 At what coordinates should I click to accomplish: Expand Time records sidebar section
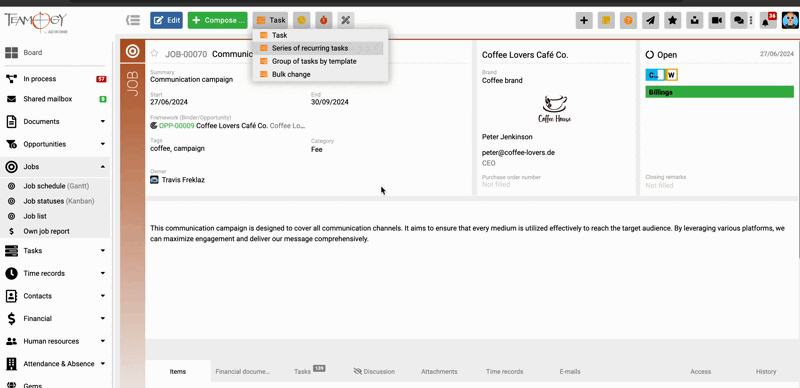pos(54,273)
